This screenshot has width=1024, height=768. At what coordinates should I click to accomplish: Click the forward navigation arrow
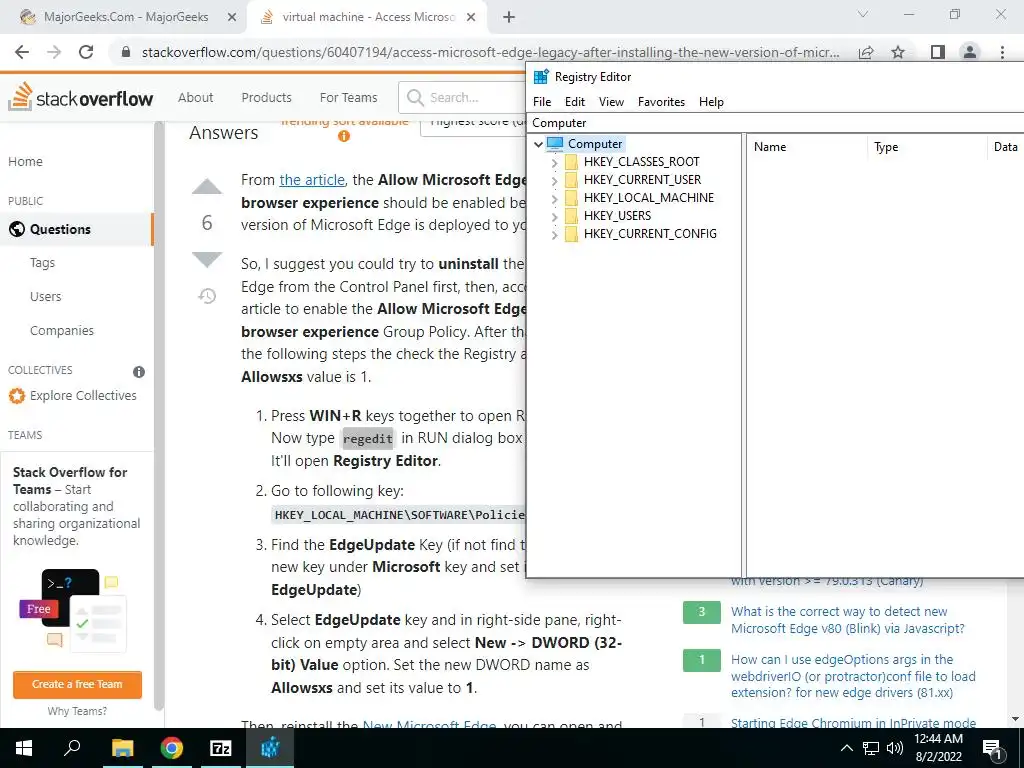click(x=54, y=52)
